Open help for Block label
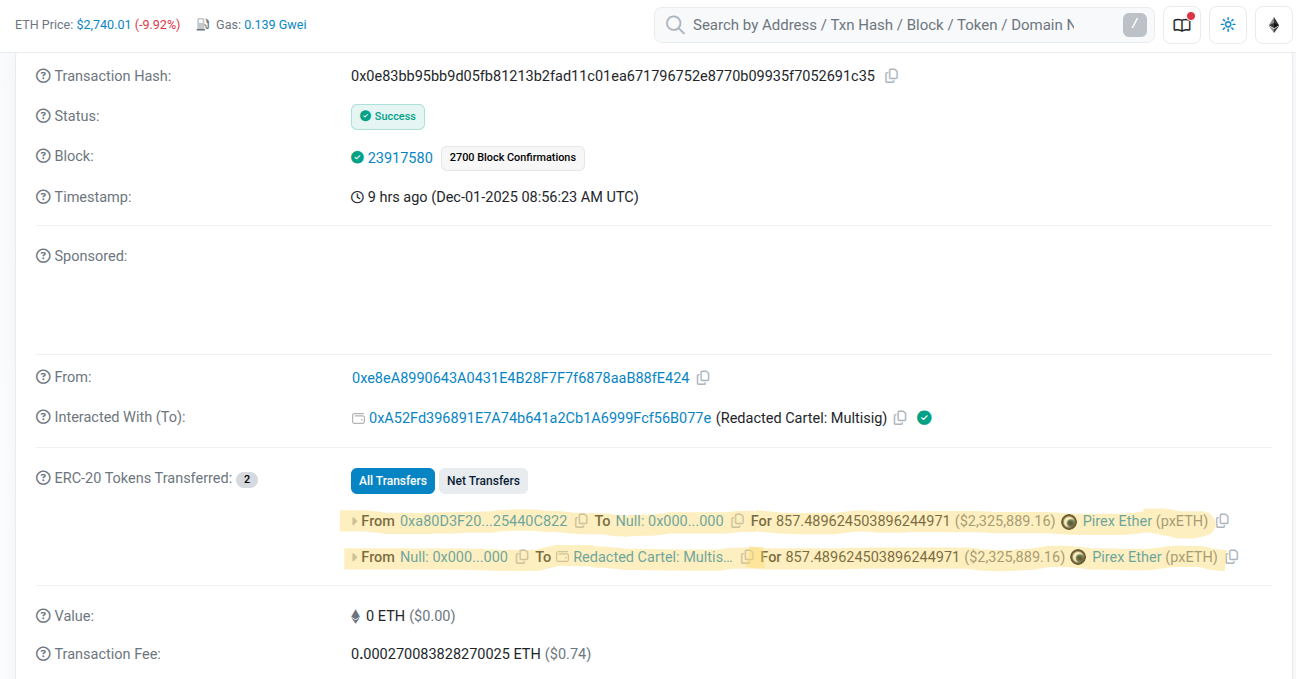The height and width of the screenshot is (679, 1296). [43, 156]
